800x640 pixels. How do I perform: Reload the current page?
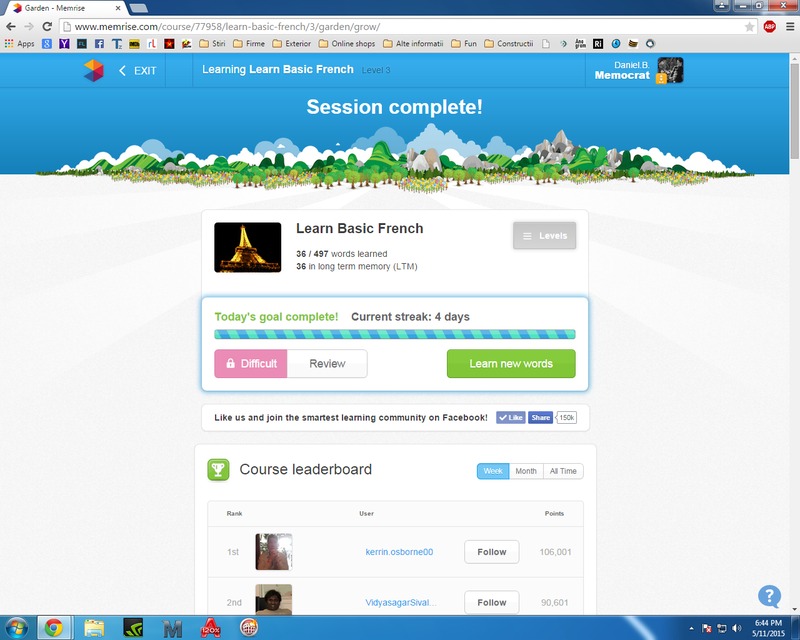[x=47, y=27]
